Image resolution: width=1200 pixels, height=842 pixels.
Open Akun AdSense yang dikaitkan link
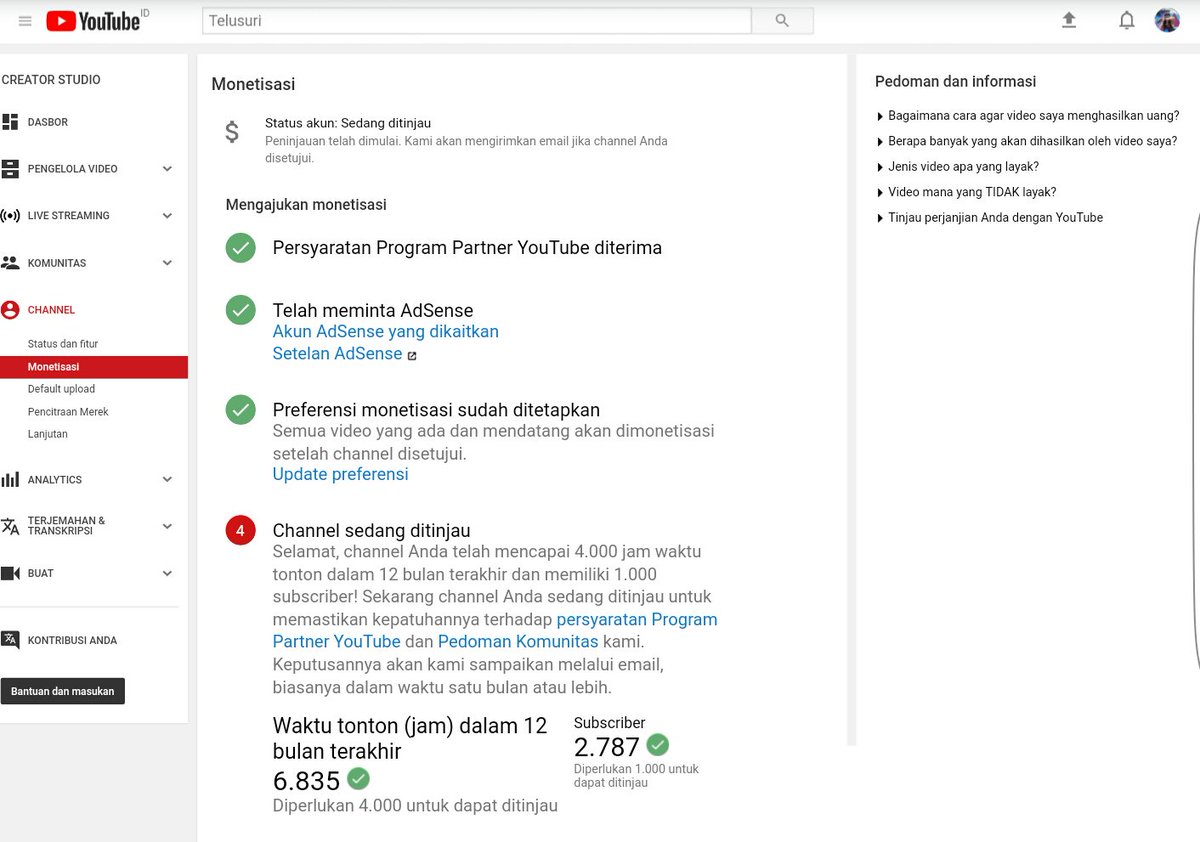click(385, 331)
